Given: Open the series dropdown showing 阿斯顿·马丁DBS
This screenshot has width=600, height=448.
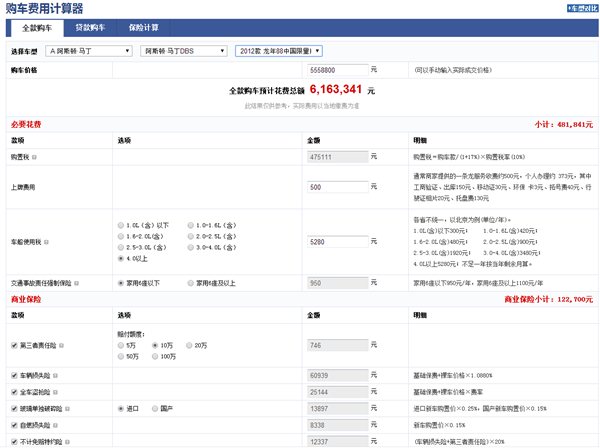Looking at the screenshot, I should 184,51.
